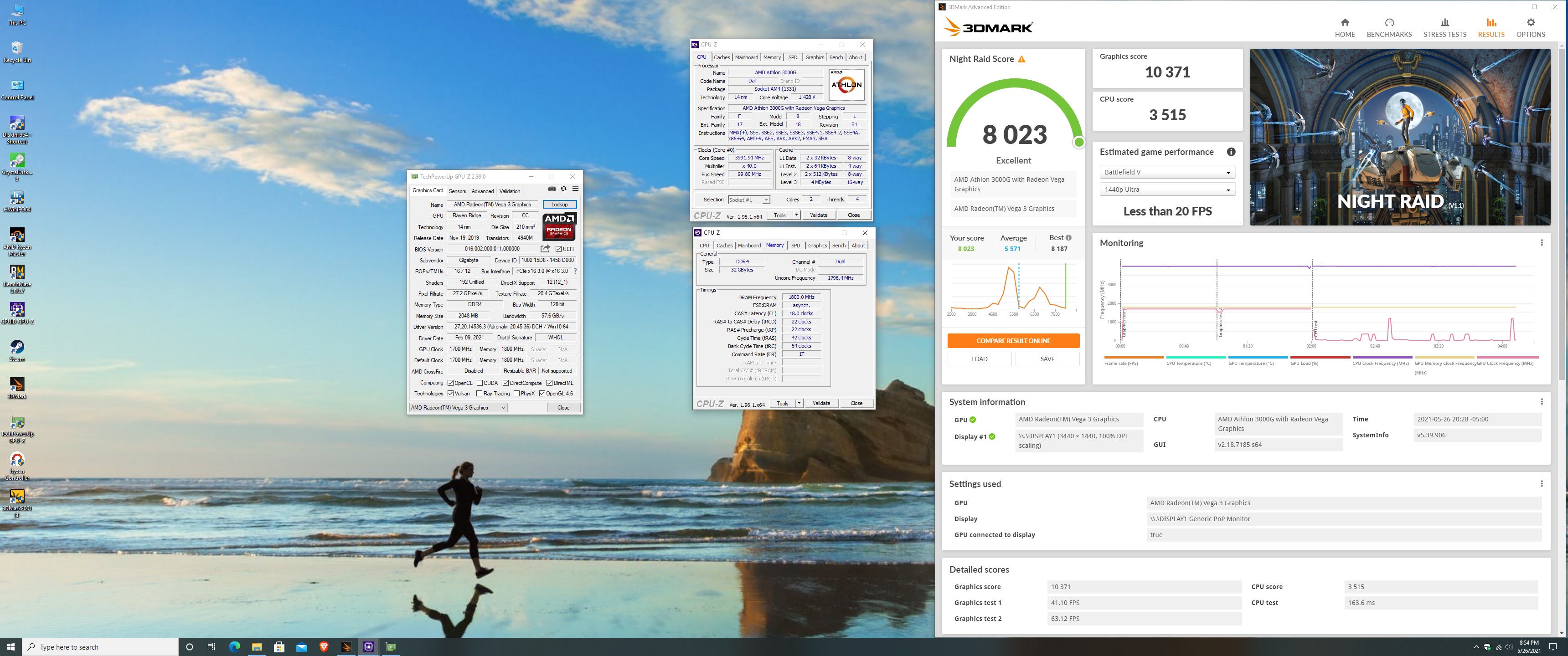The height and width of the screenshot is (656, 1568).
Task: Open the Bench tab in upper CPU-Z window
Action: pos(836,57)
